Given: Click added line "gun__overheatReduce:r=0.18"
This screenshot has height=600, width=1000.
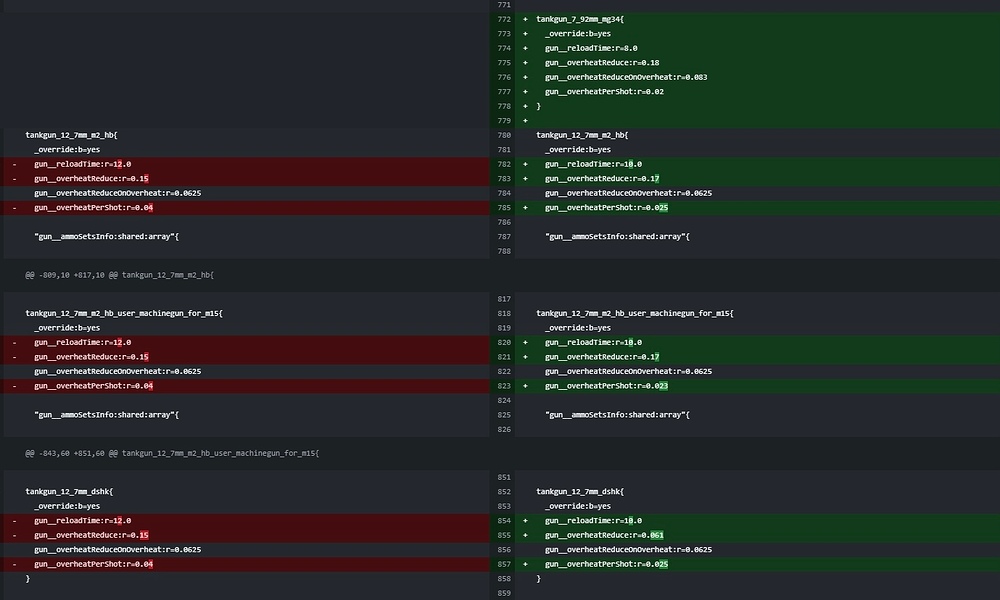Looking at the screenshot, I should (601, 62).
